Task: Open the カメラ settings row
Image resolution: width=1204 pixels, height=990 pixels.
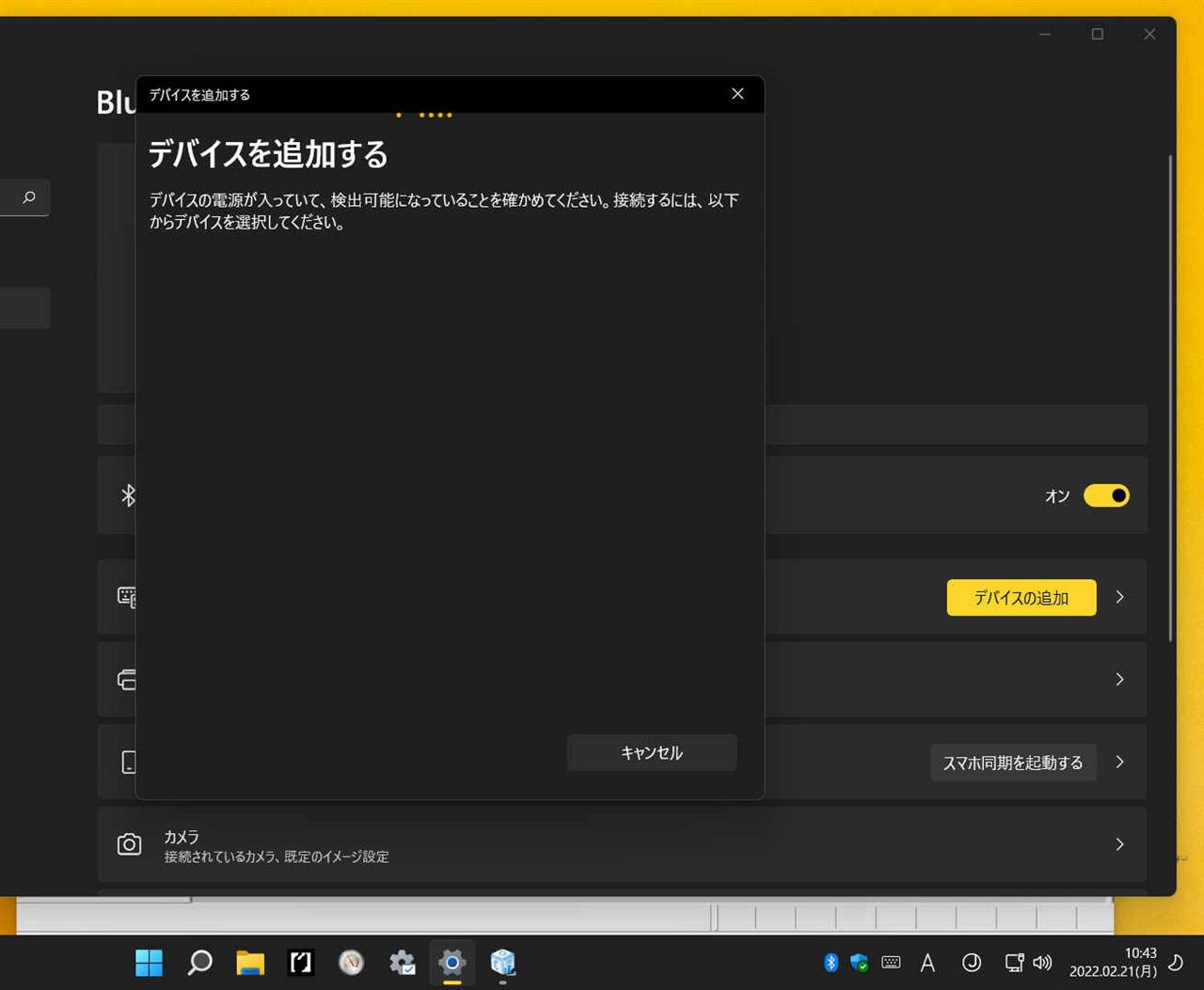Action: [x=622, y=844]
